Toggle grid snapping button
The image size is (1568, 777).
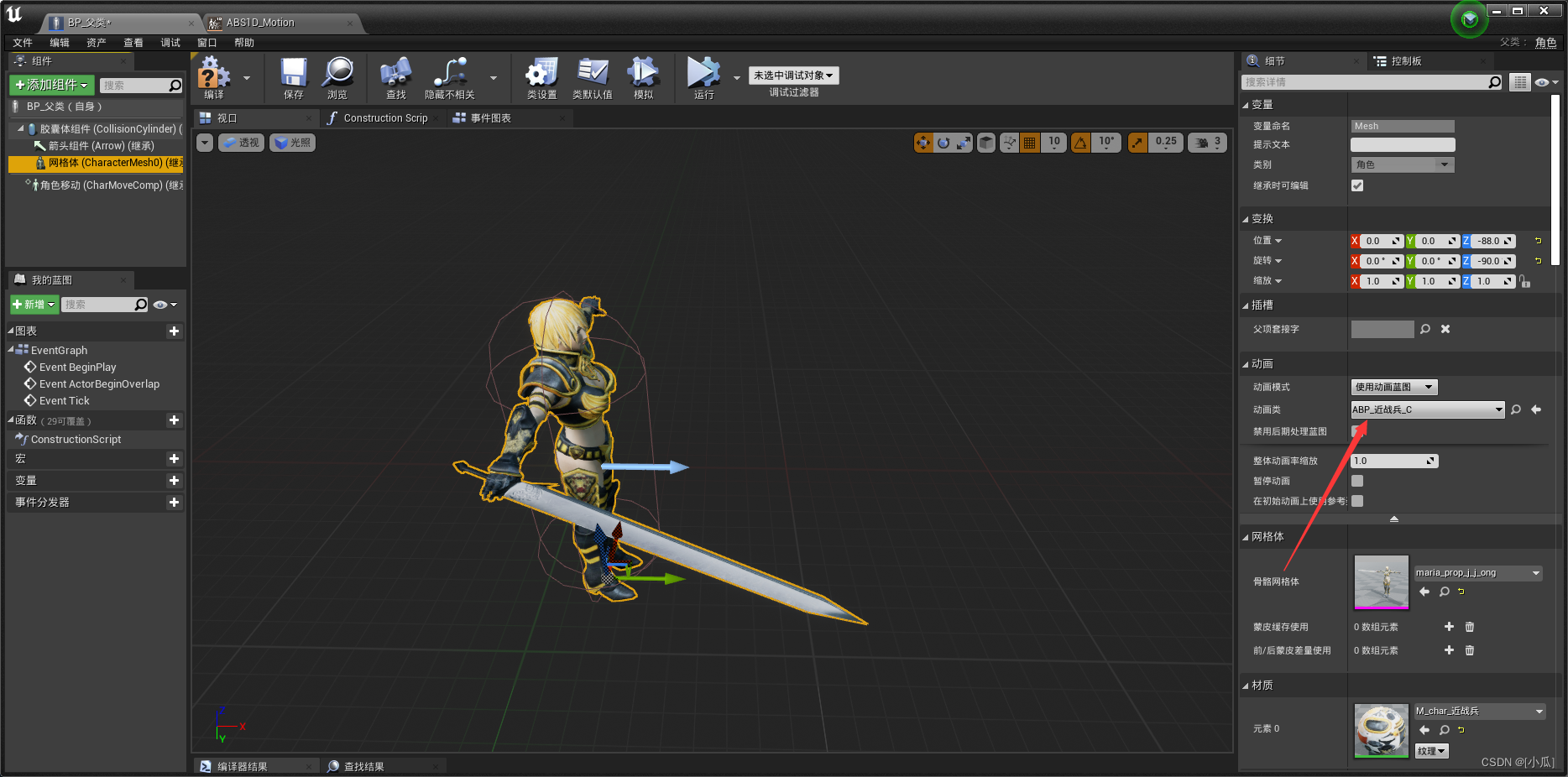[x=1029, y=143]
